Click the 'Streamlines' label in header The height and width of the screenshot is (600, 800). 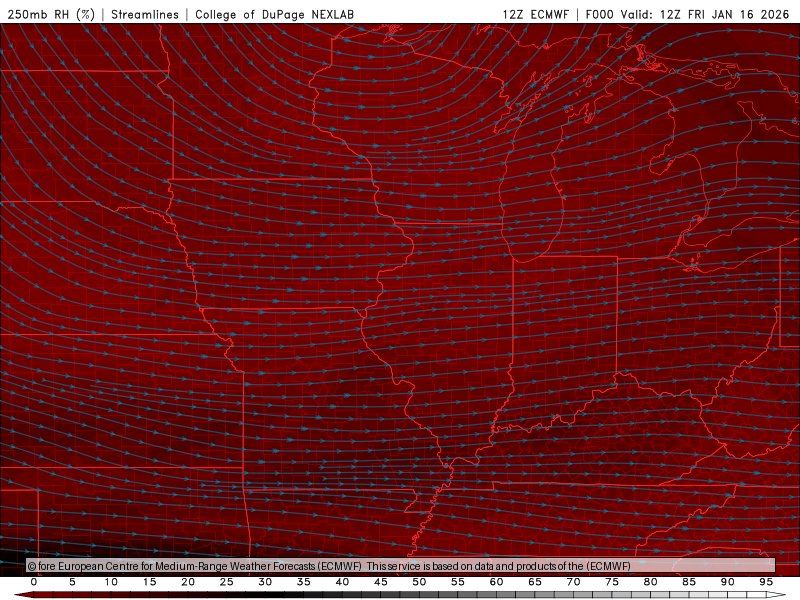click(145, 14)
